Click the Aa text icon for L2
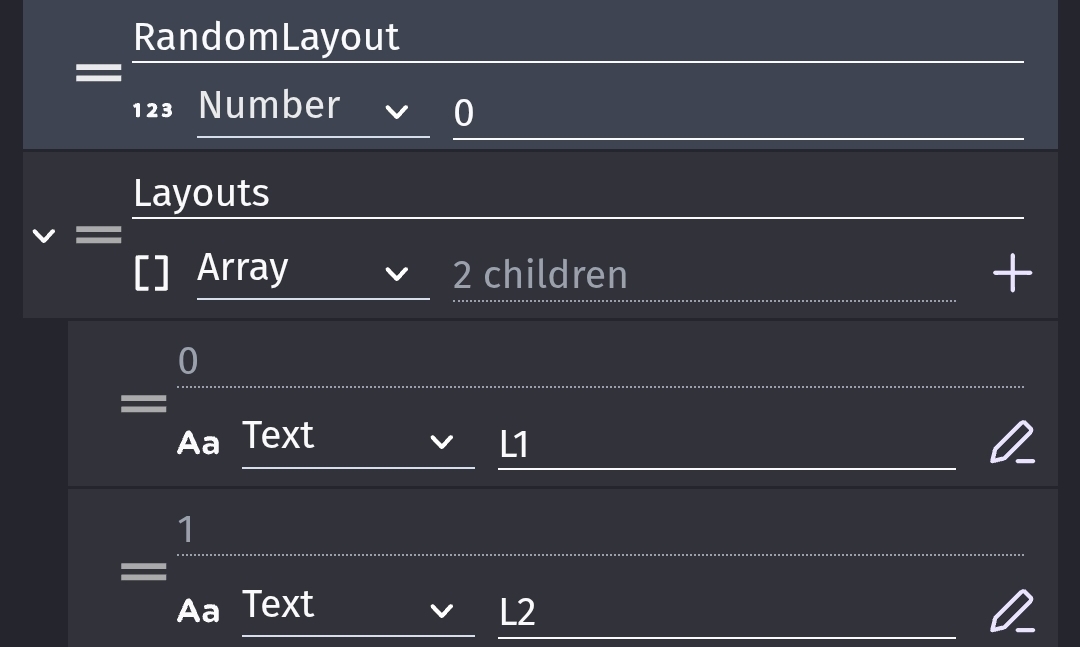This screenshot has height=647, width=1080. pyautogui.click(x=198, y=611)
